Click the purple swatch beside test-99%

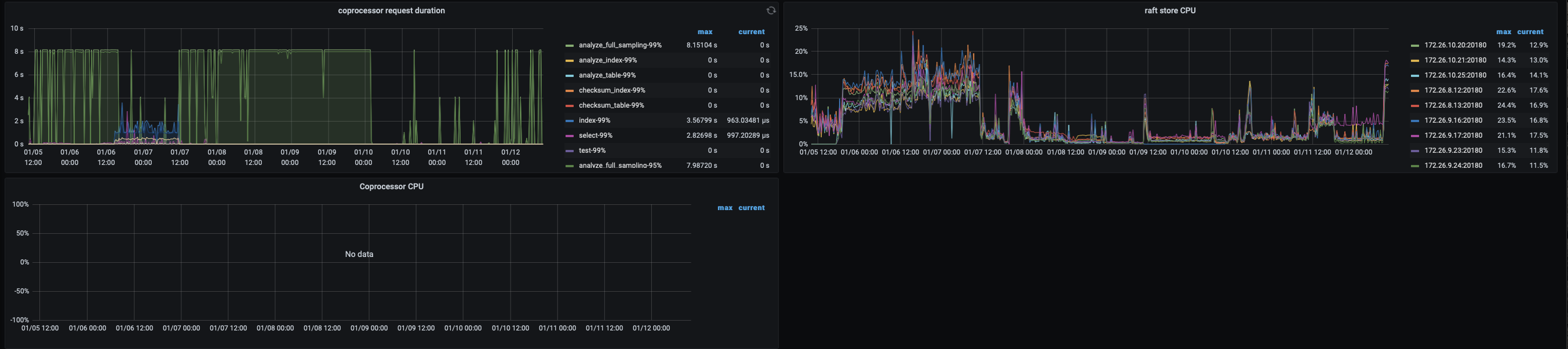pyautogui.click(x=569, y=151)
